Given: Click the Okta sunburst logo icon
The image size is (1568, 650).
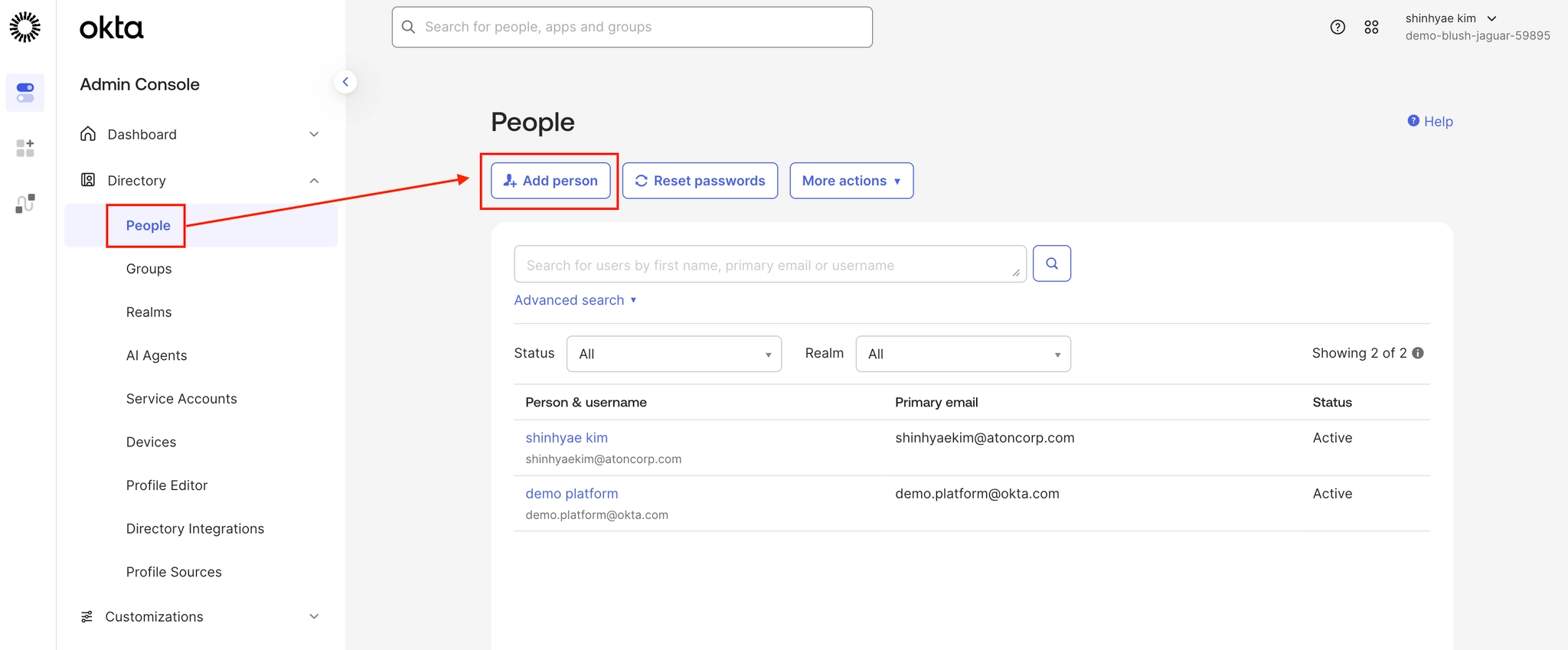Looking at the screenshot, I should click(x=25, y=27).
